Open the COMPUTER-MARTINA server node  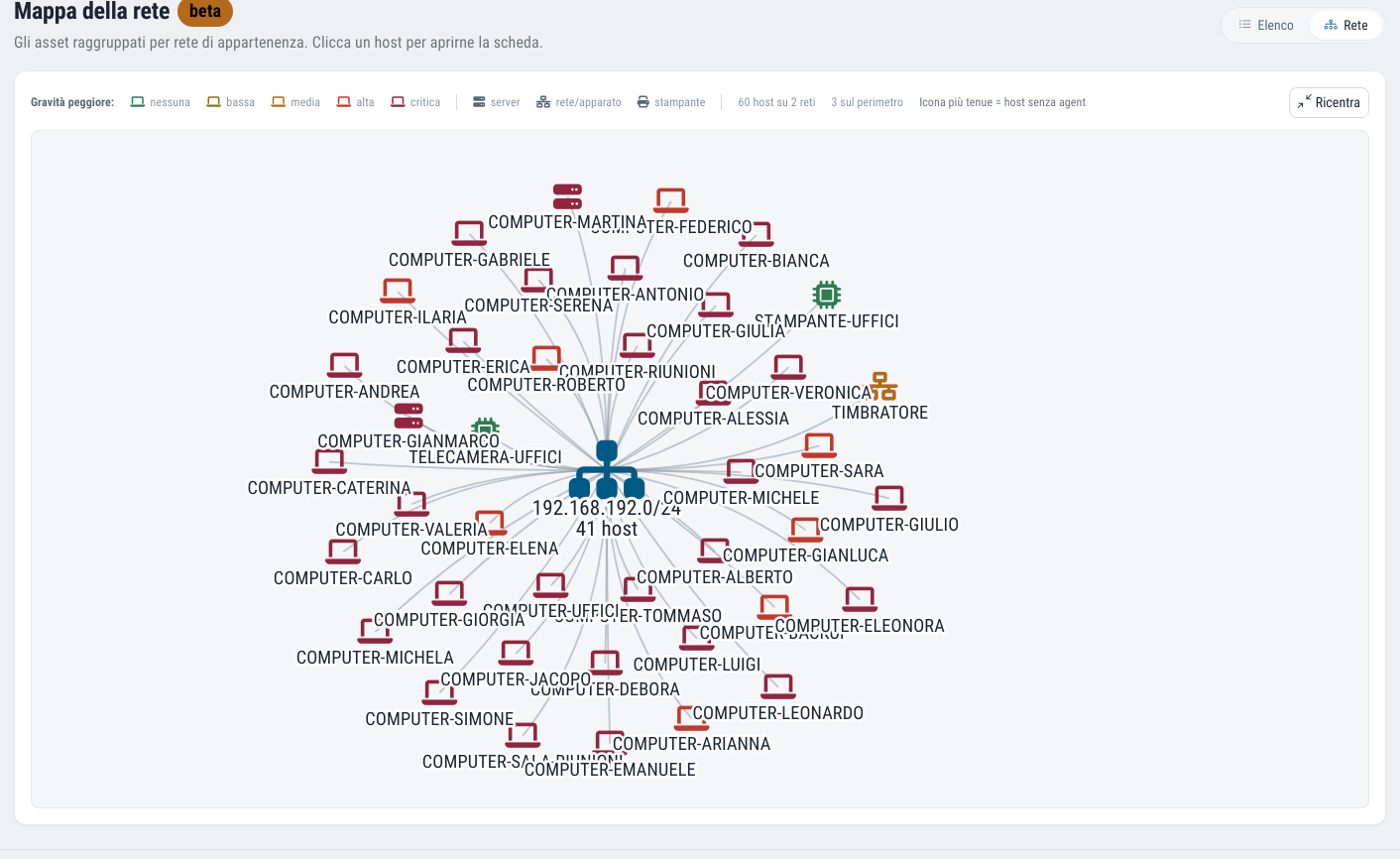(x=567, y=196)
